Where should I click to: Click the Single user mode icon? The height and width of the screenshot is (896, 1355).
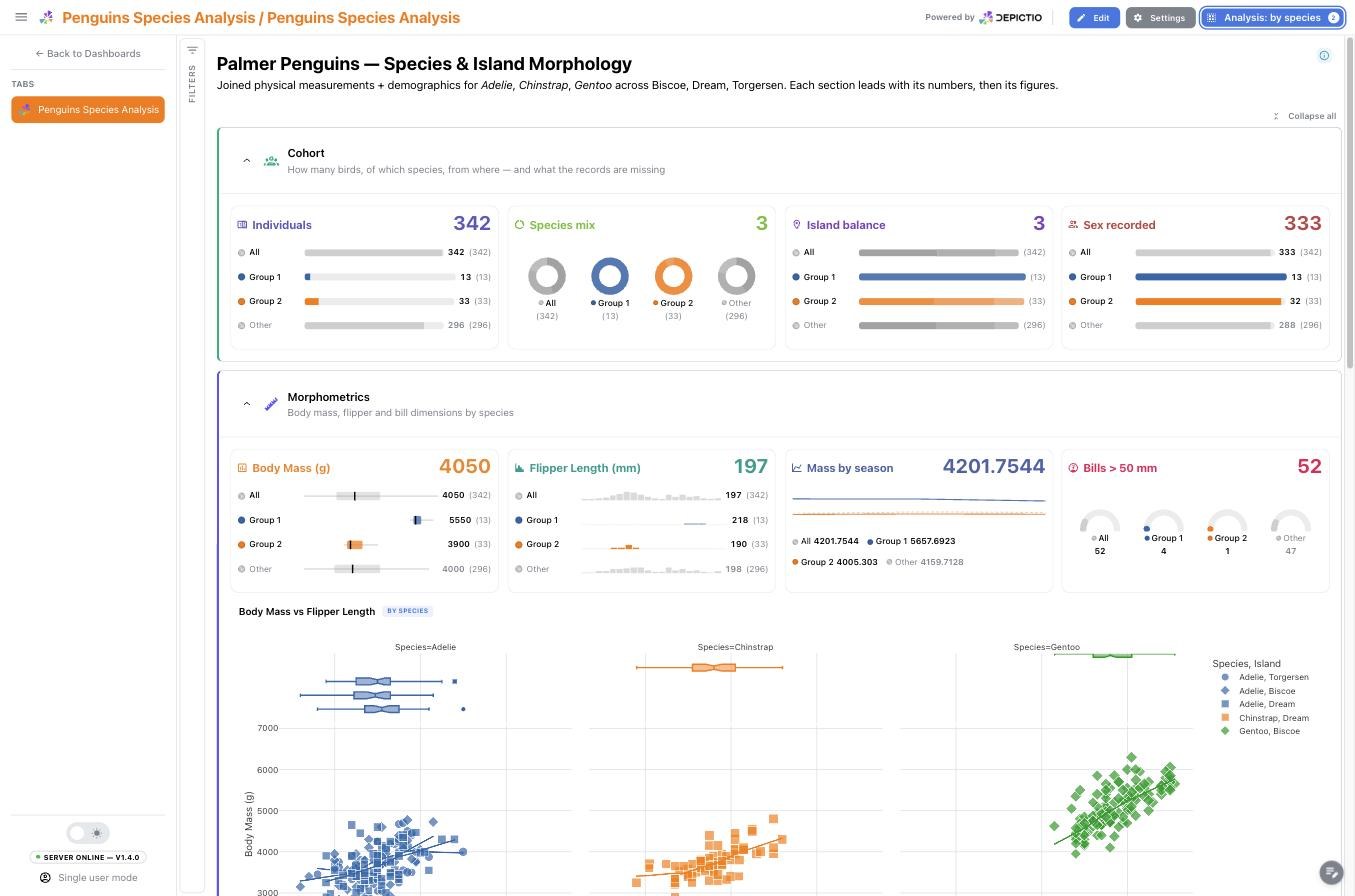tap(45, 878)
